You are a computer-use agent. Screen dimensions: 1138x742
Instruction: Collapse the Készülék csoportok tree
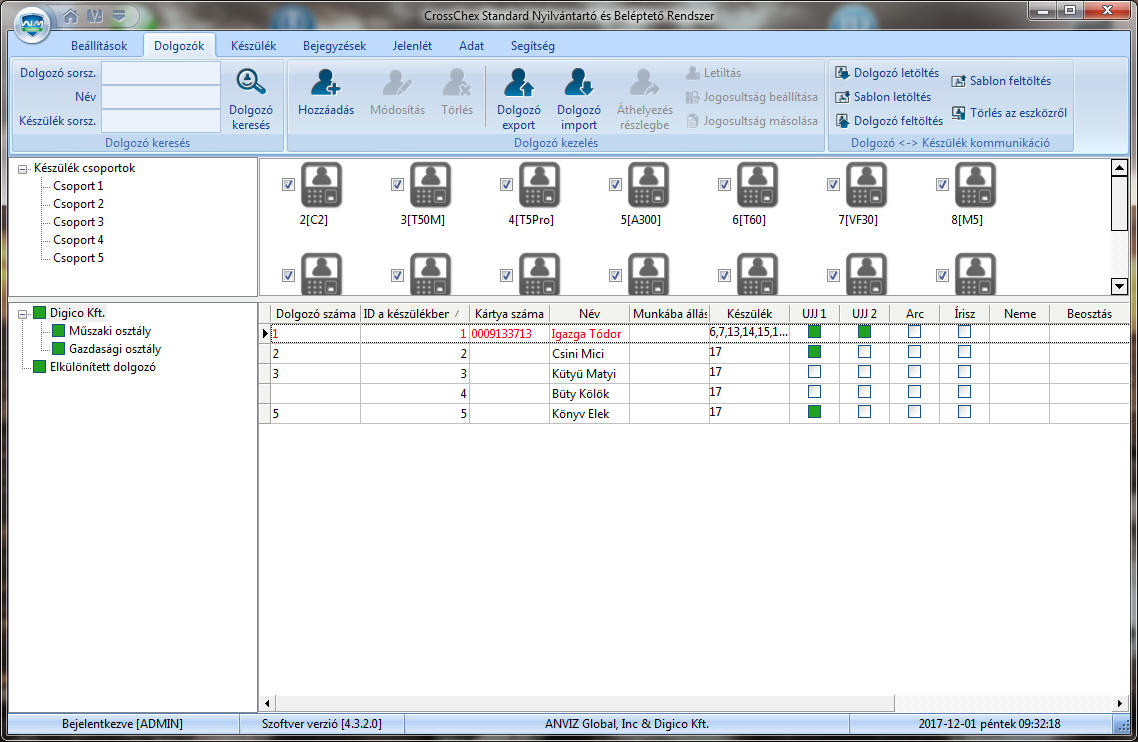(23, 169)
